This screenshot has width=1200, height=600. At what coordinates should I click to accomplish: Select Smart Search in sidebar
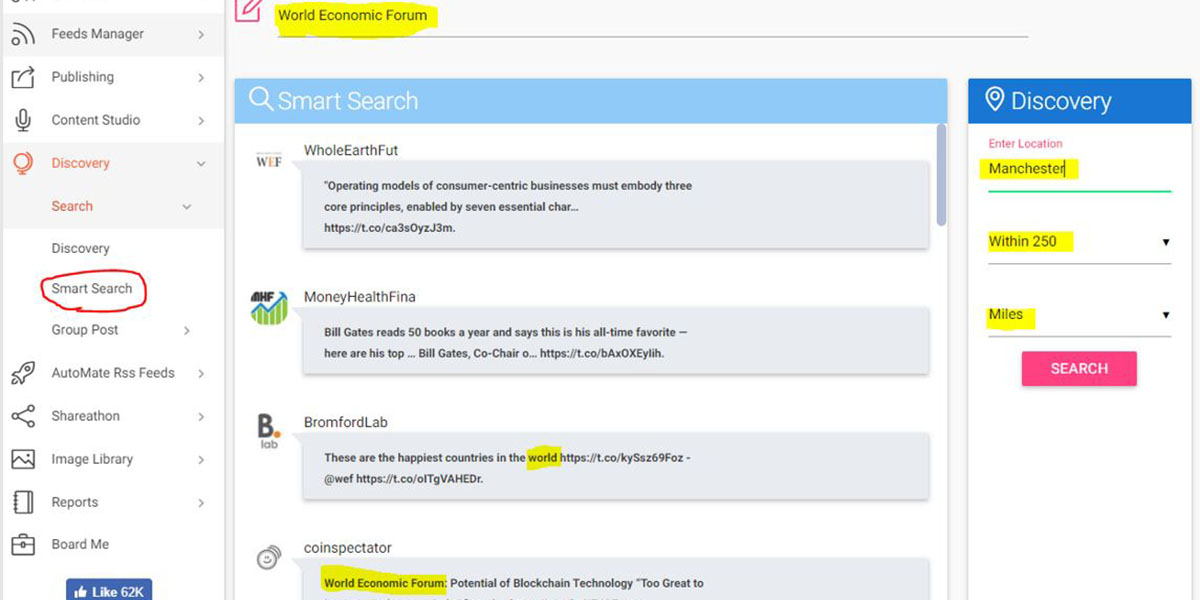(x=92, y=288)
